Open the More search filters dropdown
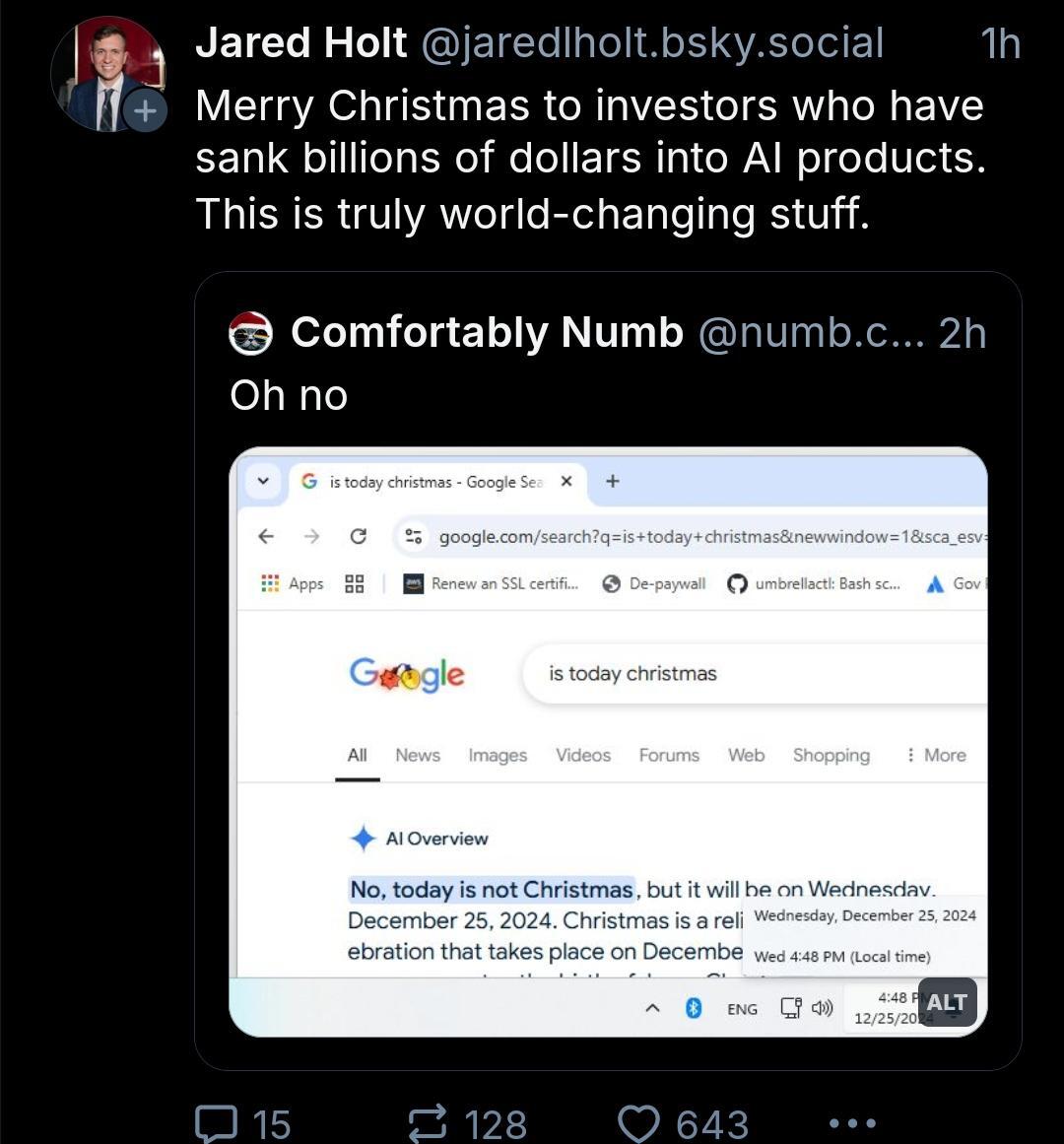 (x=936, y=755)
